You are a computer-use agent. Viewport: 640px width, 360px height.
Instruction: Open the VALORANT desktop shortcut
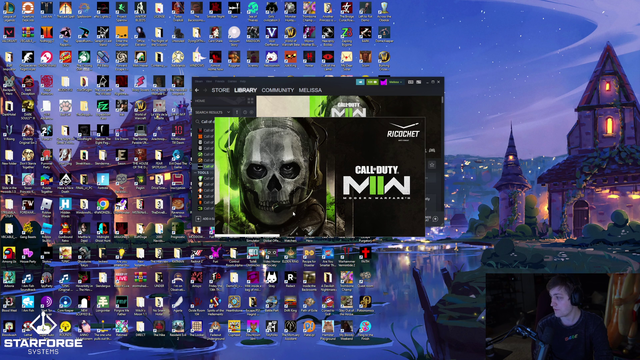point(9,33)
